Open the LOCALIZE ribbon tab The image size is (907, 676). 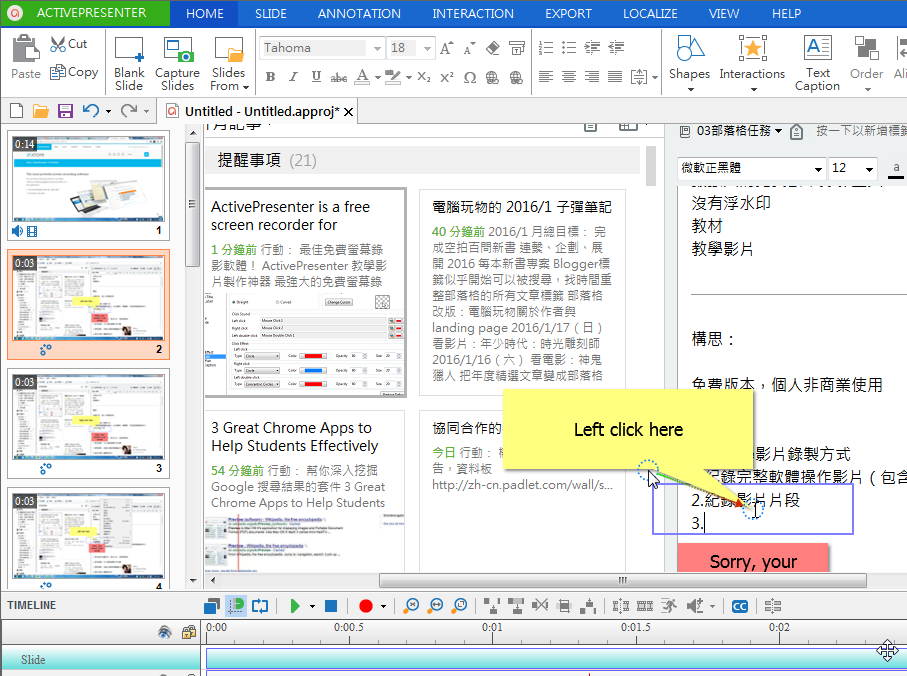(x=650, y=13)
